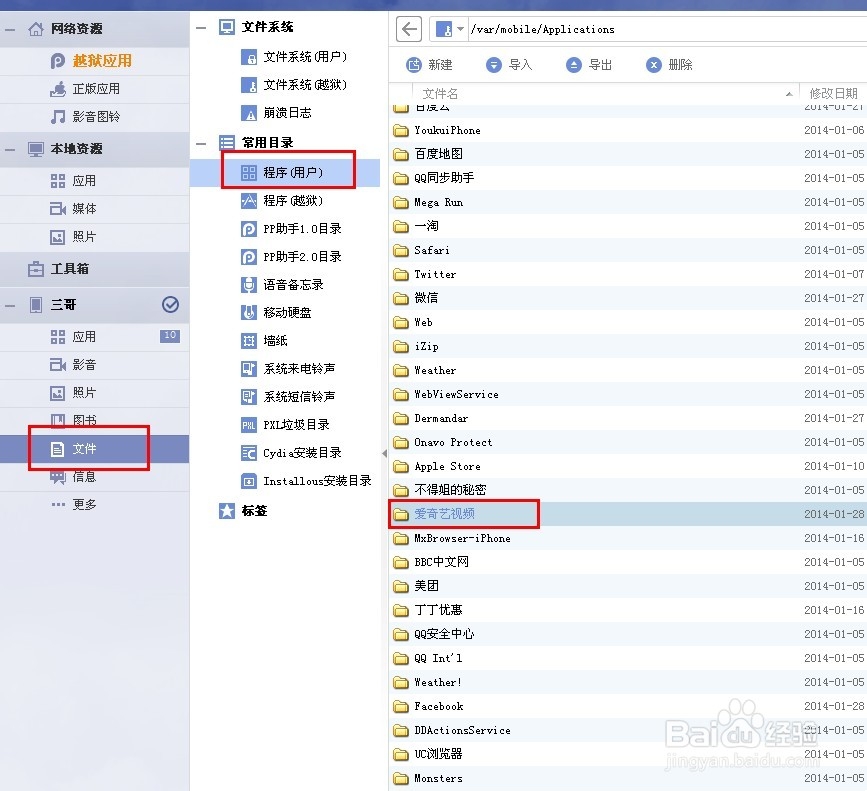Click 更多 more item
867x791 pixels.
[x=94, y=505]
